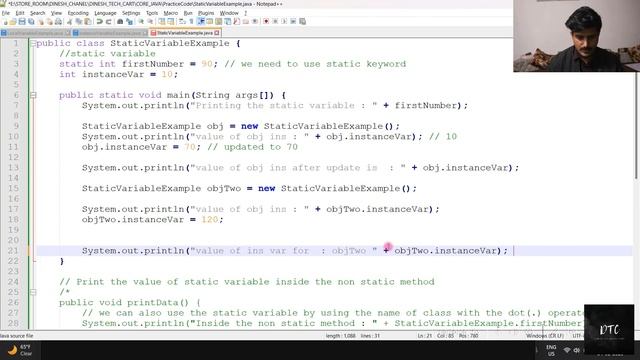Screen dimensions: 640x360
Task: Open the Settings menu
Action: tap(131, 13)
